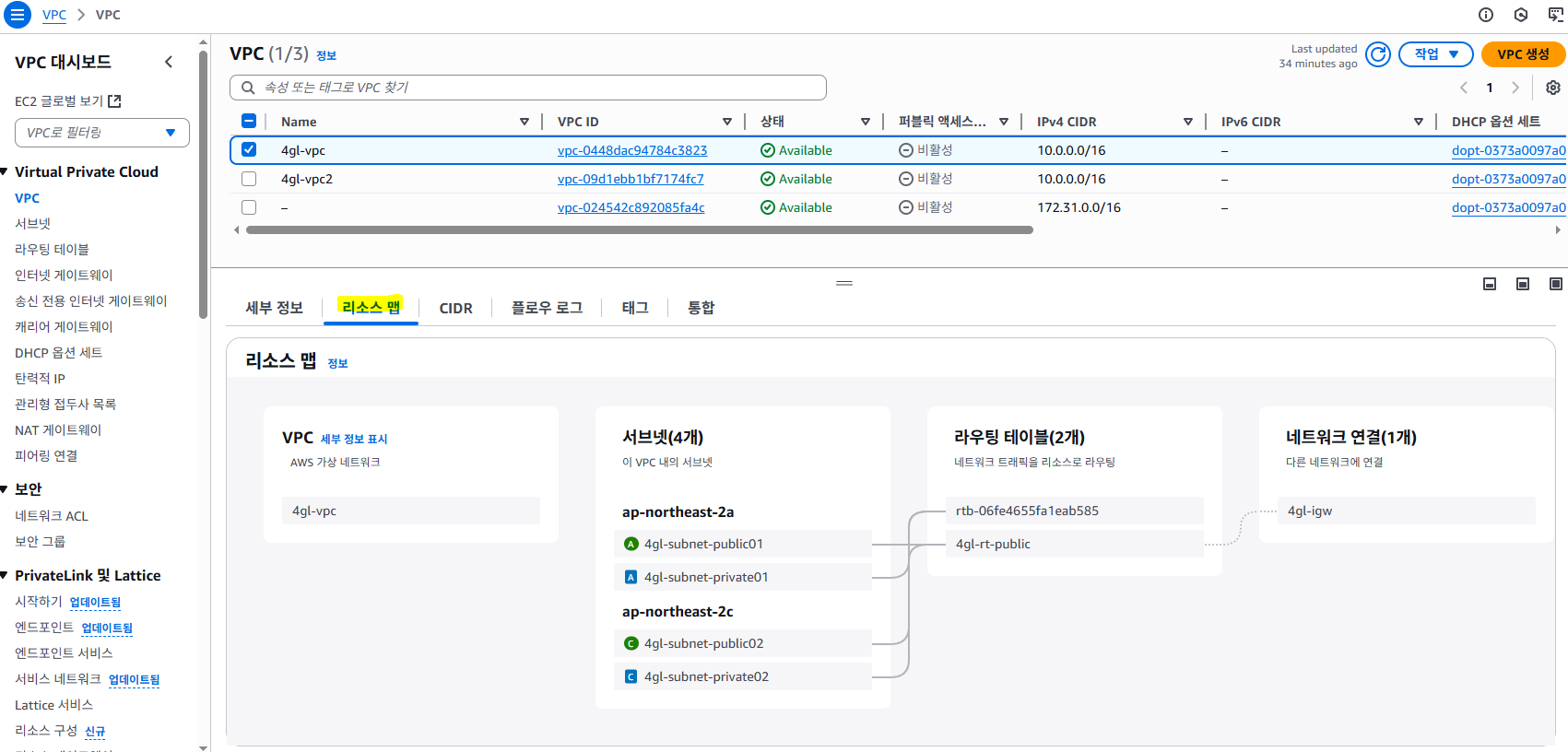Refresh the VPC list
The image size is (1568, 752).
1378,54
